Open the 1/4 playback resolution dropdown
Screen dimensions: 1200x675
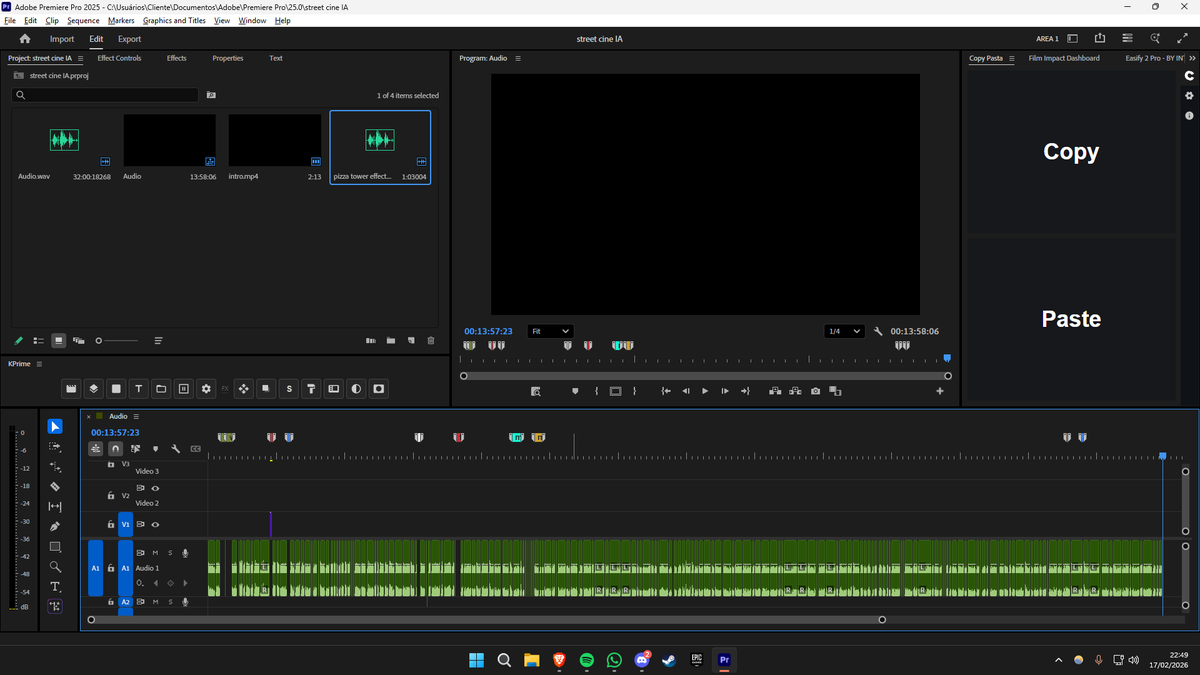[x=843, y=331]
